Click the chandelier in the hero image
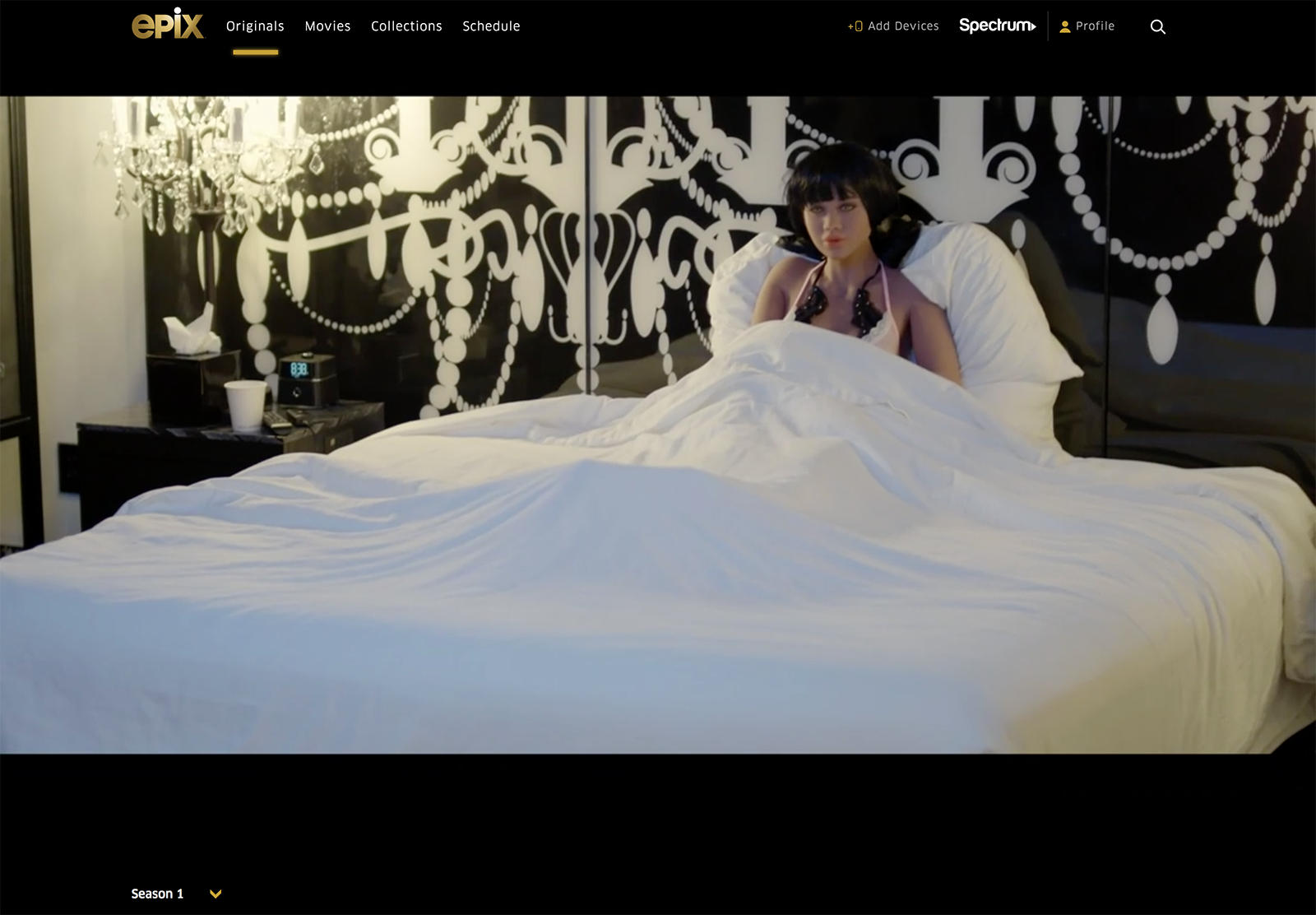The height and width of the screenshot is (915, 1316). point(206,165)
